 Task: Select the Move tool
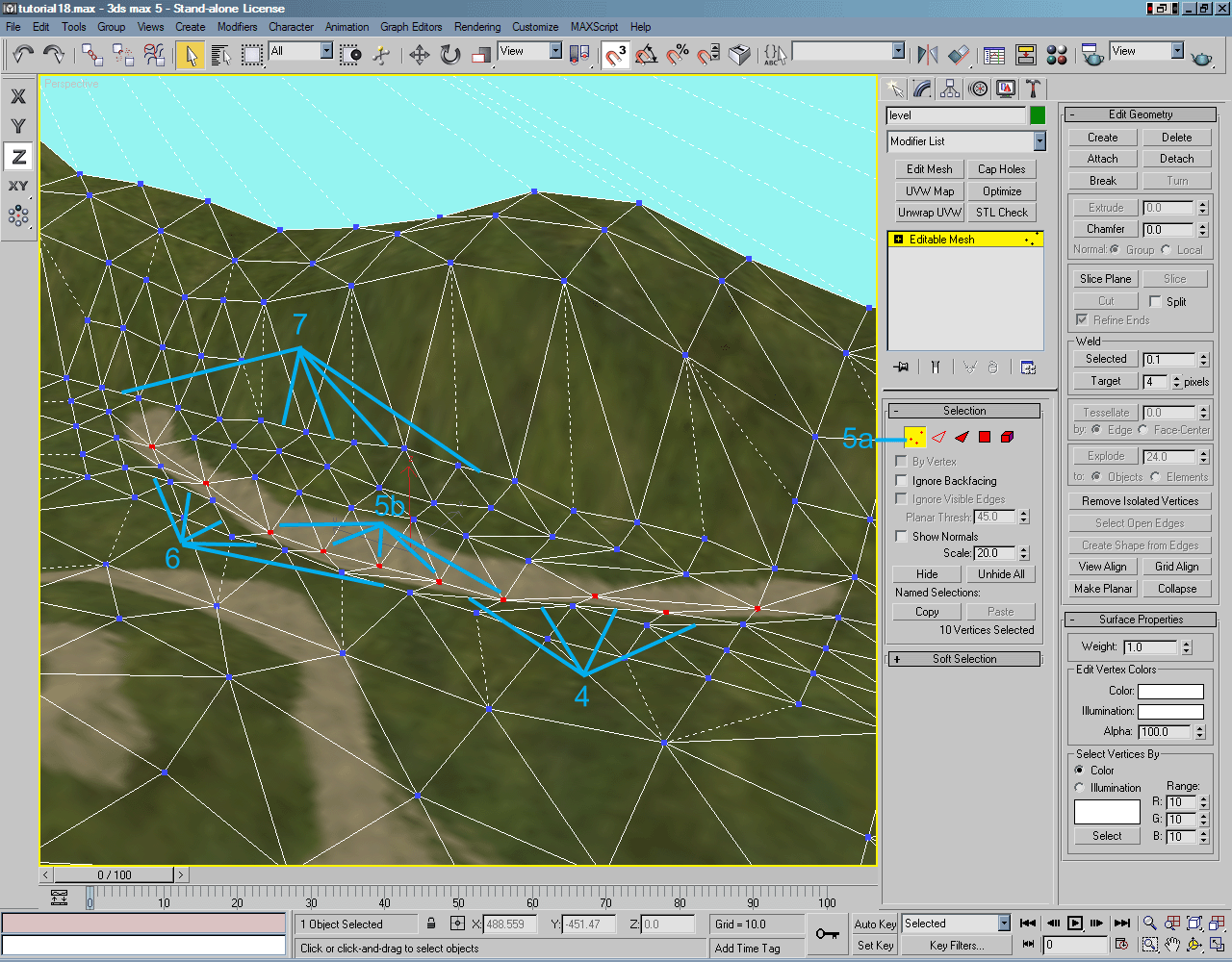pos(418,55)
